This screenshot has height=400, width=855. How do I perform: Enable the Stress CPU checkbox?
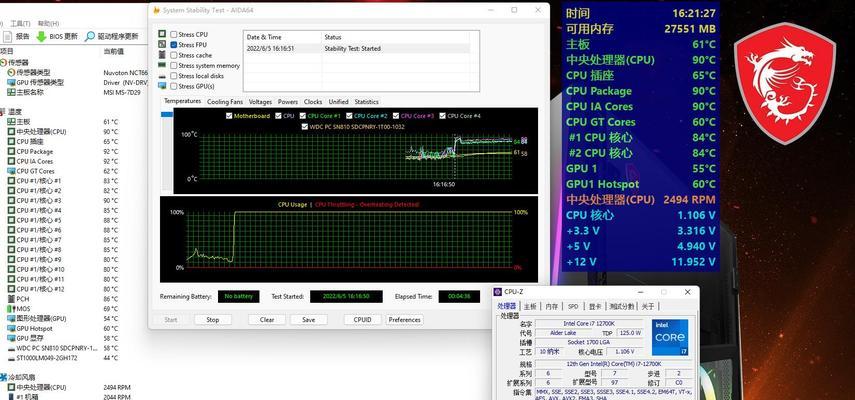173,34
